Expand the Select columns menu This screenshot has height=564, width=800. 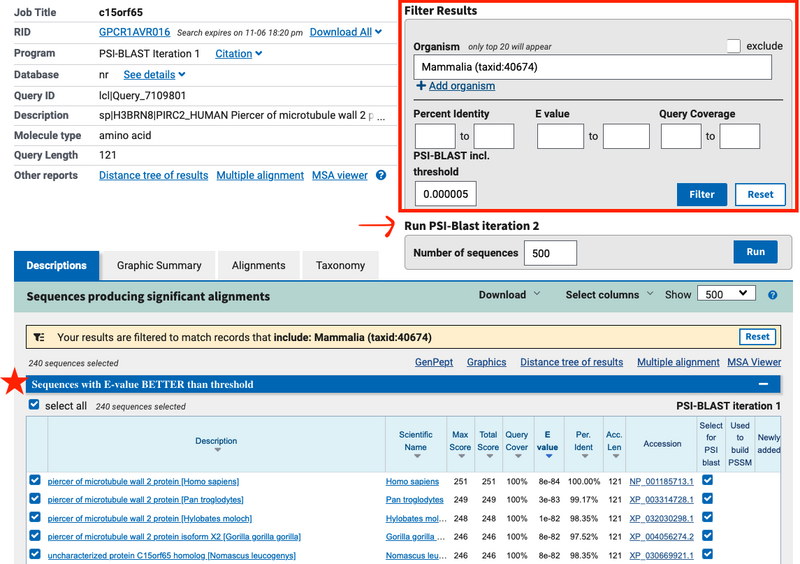click(x=610, y=295)
